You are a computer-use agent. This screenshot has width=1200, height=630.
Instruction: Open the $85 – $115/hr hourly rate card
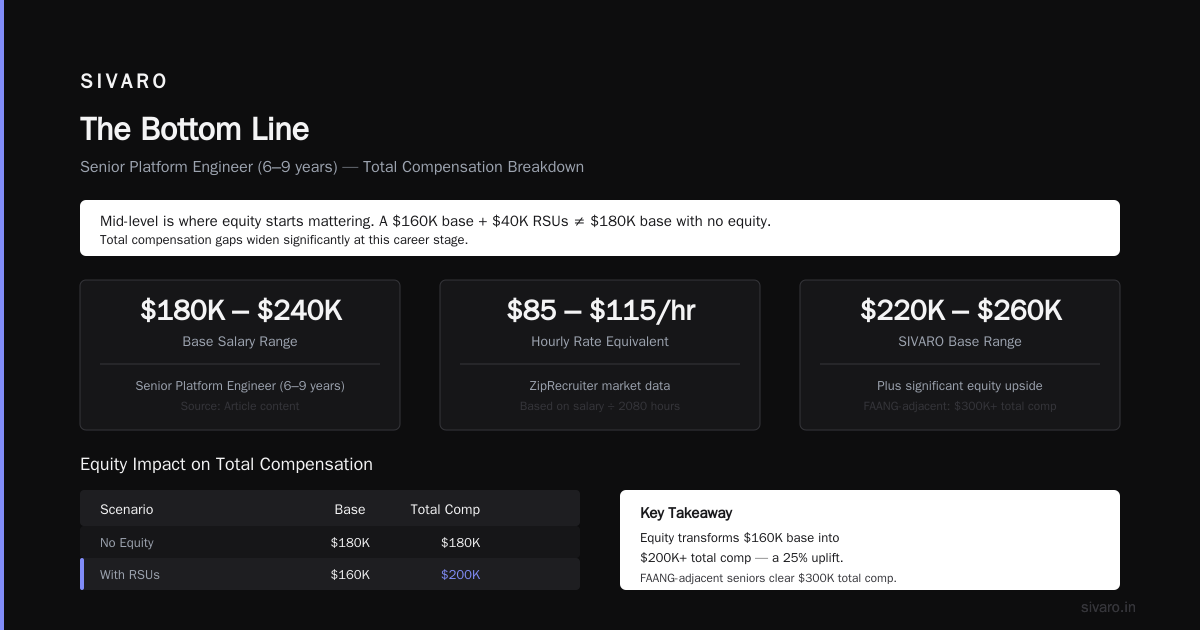coord(600,355)
